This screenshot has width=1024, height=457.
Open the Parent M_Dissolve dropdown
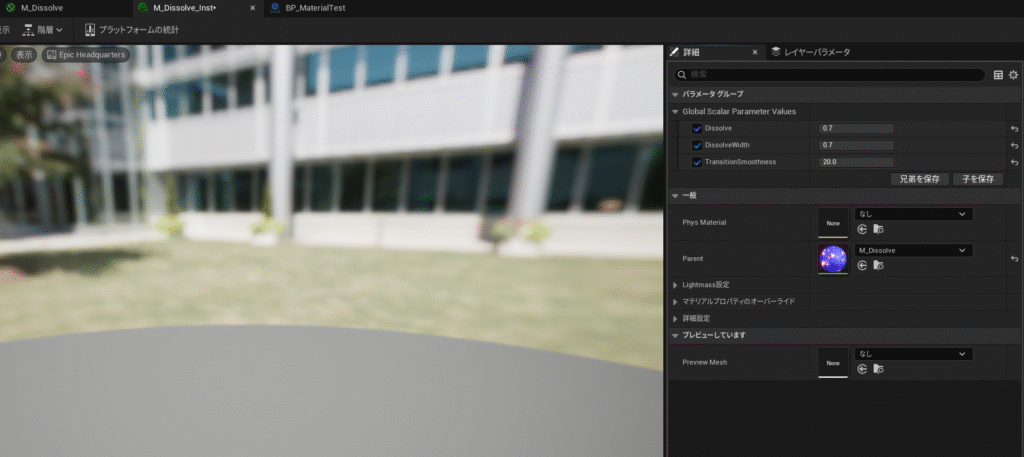[x=914, y=251]
